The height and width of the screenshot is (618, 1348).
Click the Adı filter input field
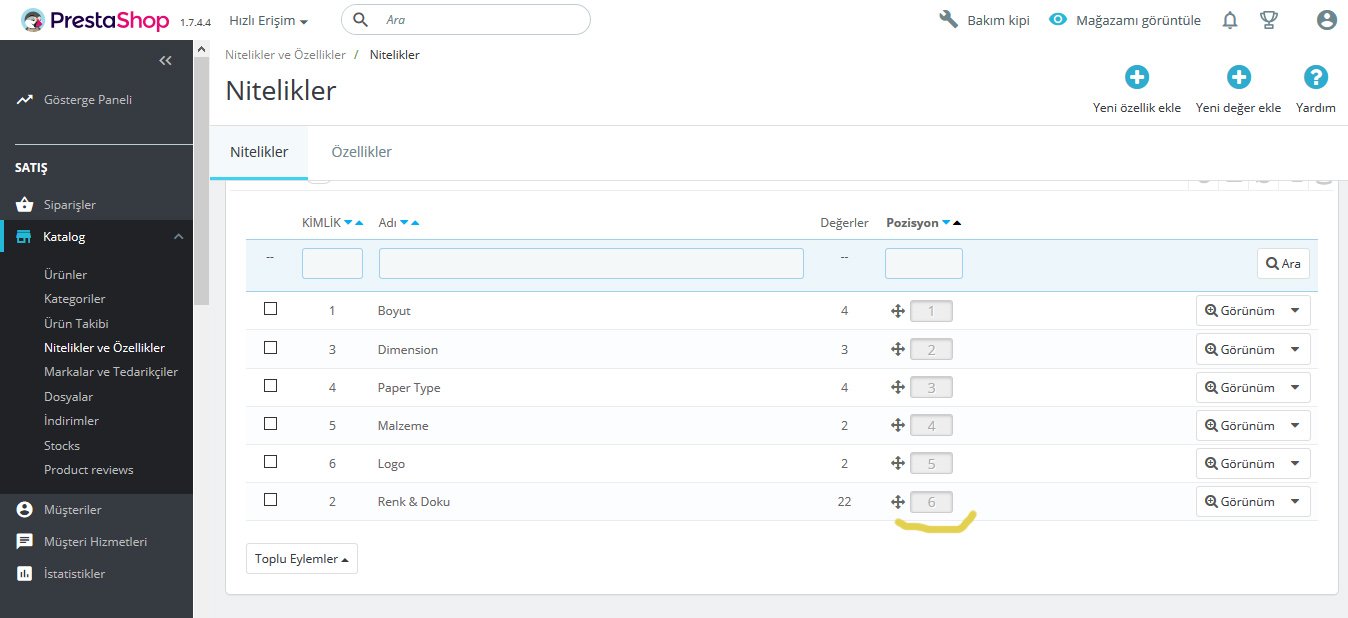tap(591, 264)
